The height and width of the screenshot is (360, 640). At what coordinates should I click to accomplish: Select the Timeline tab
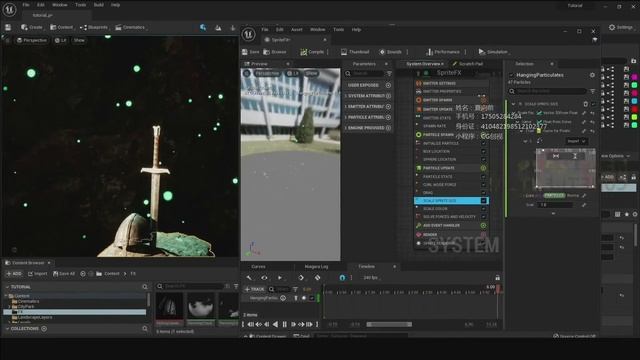tap(367, 267)
